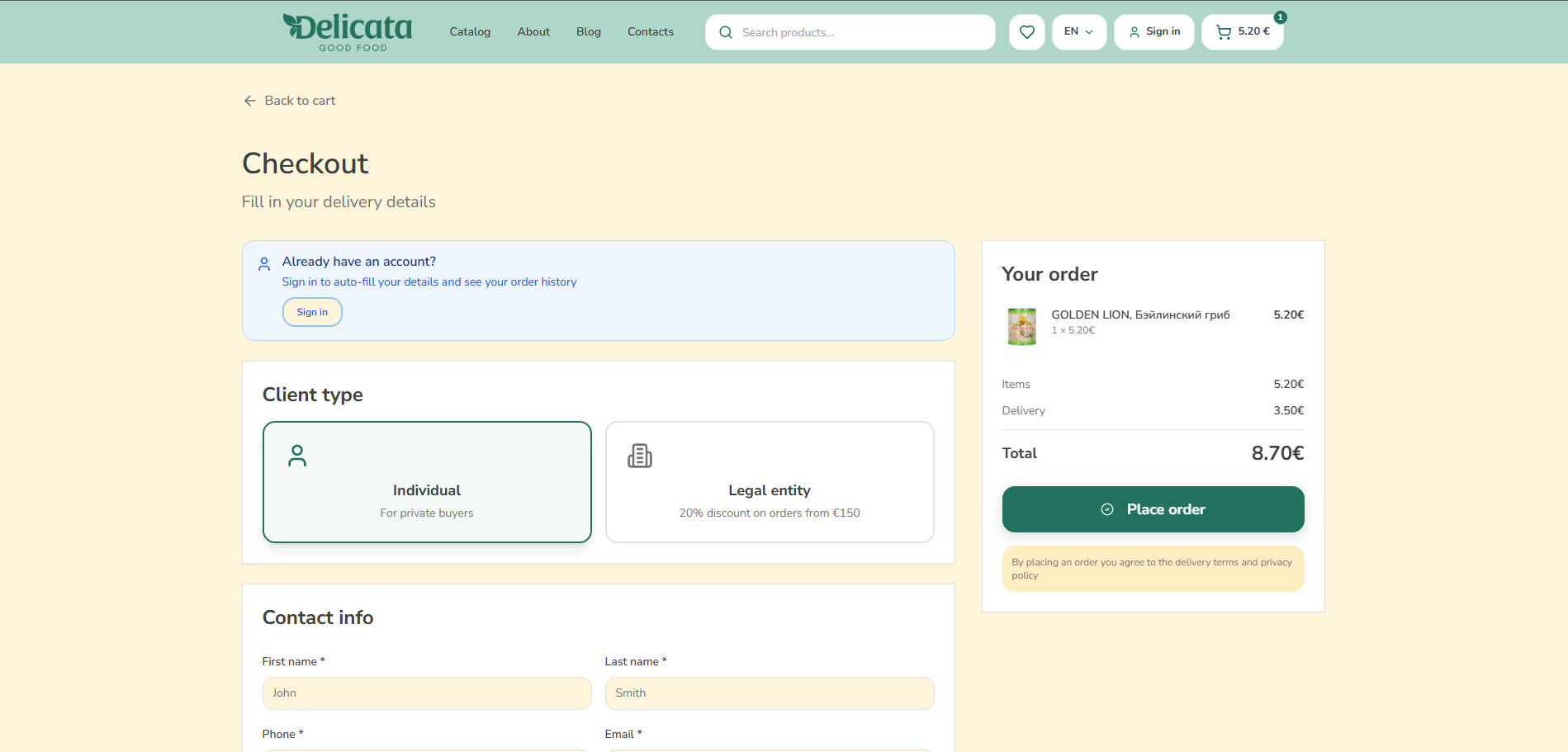Click the Checkout heading
The image size is (1568, 752).
click(x=305, y=163)
